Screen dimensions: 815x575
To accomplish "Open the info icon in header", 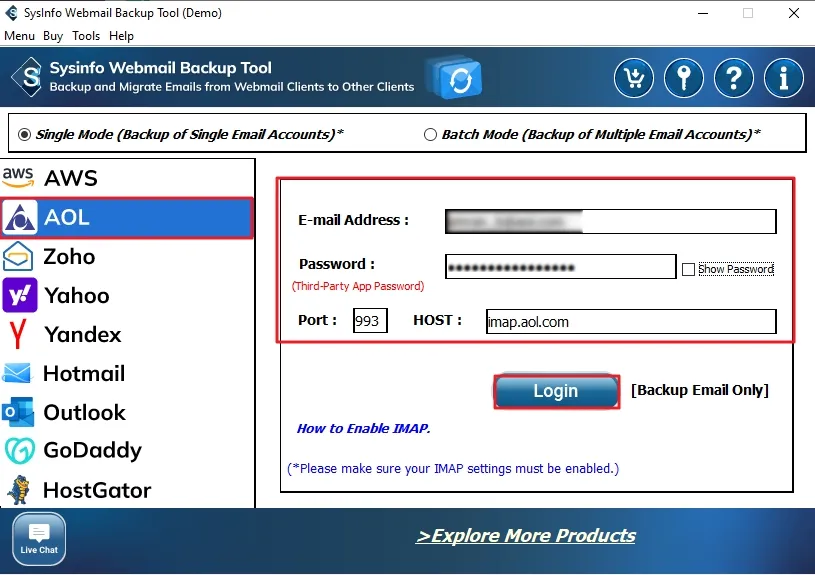I will point(783,78).
